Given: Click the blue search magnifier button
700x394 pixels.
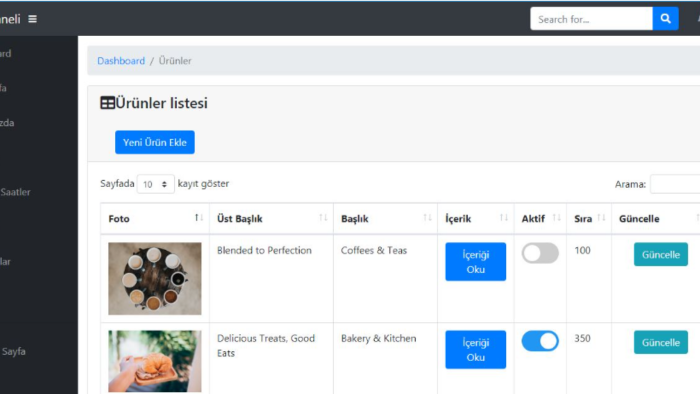Looking at the screenshot, I should 665,19.
